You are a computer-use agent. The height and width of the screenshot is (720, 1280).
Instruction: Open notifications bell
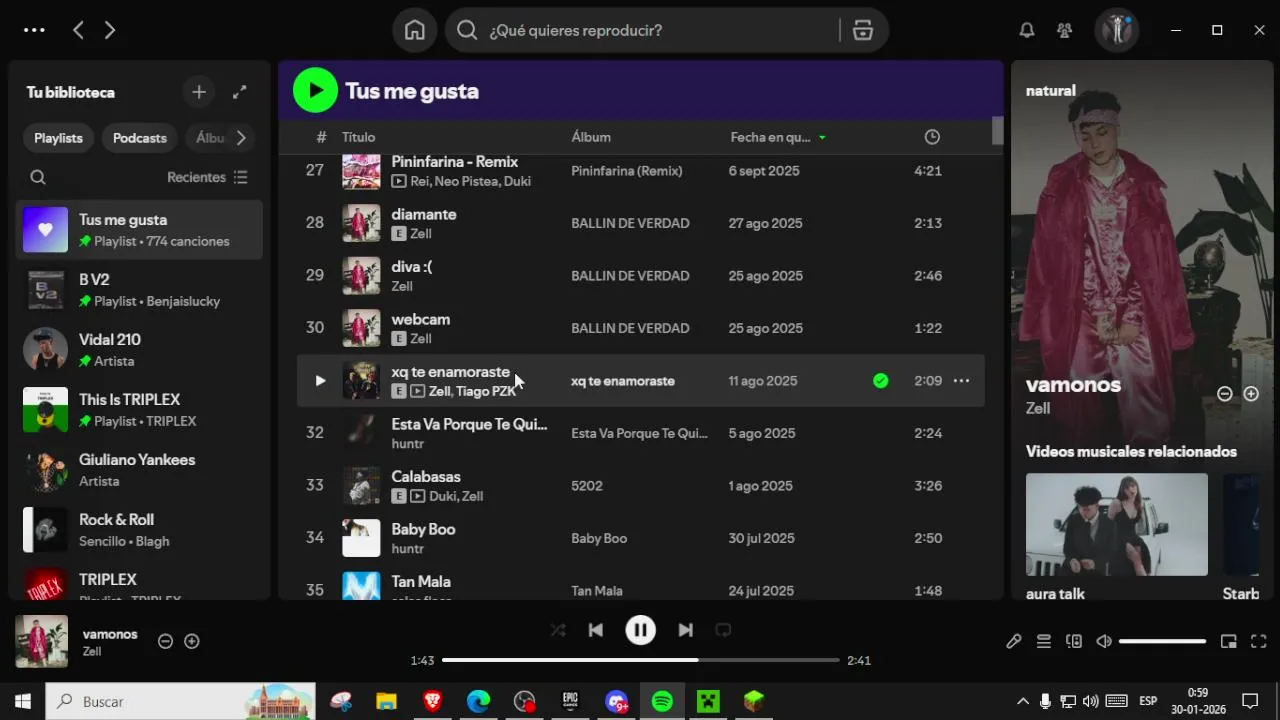1027,30
